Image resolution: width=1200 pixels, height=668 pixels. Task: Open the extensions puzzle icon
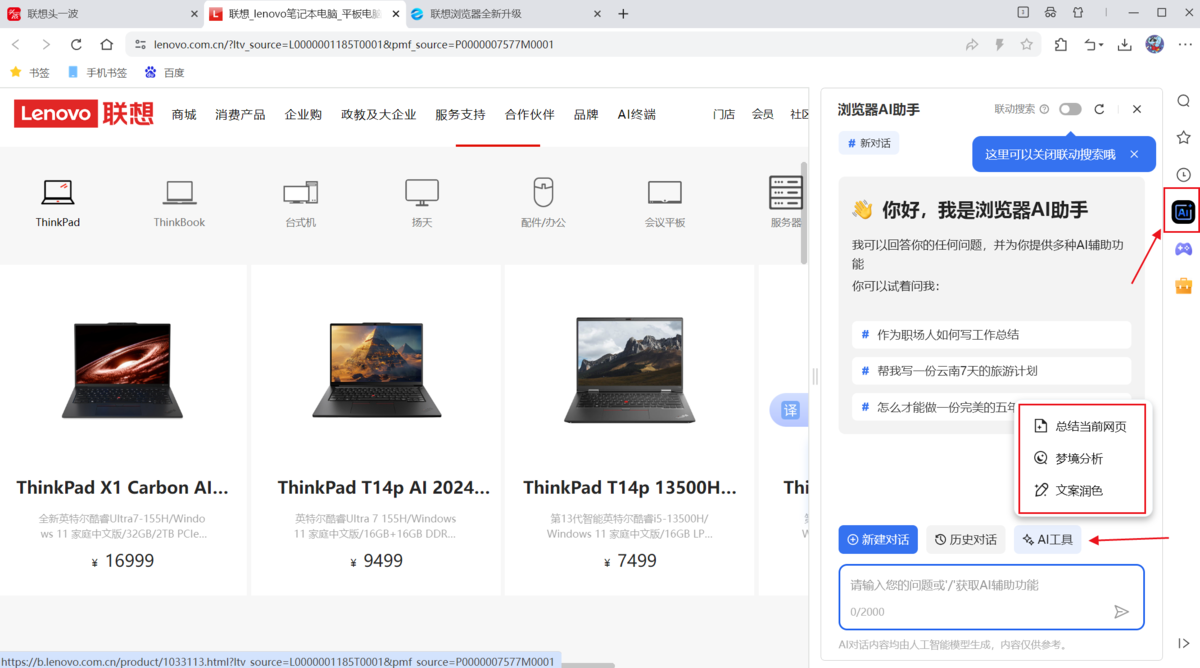pos(1061,44)
